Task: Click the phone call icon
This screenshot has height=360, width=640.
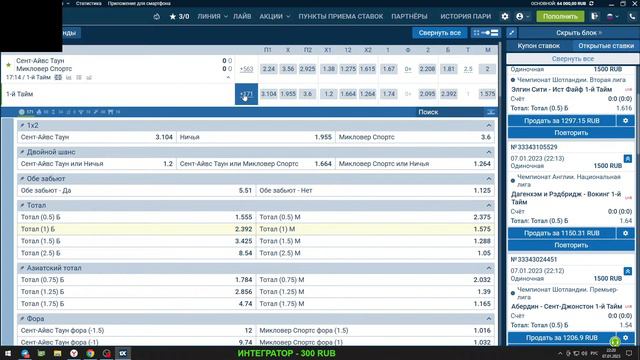Action: [632, 16]
